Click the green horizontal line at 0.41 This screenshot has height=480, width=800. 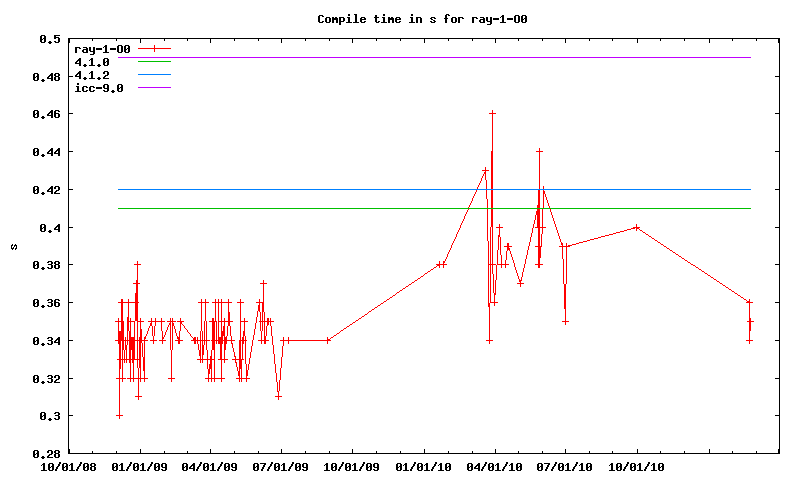[x=300, y=209]
